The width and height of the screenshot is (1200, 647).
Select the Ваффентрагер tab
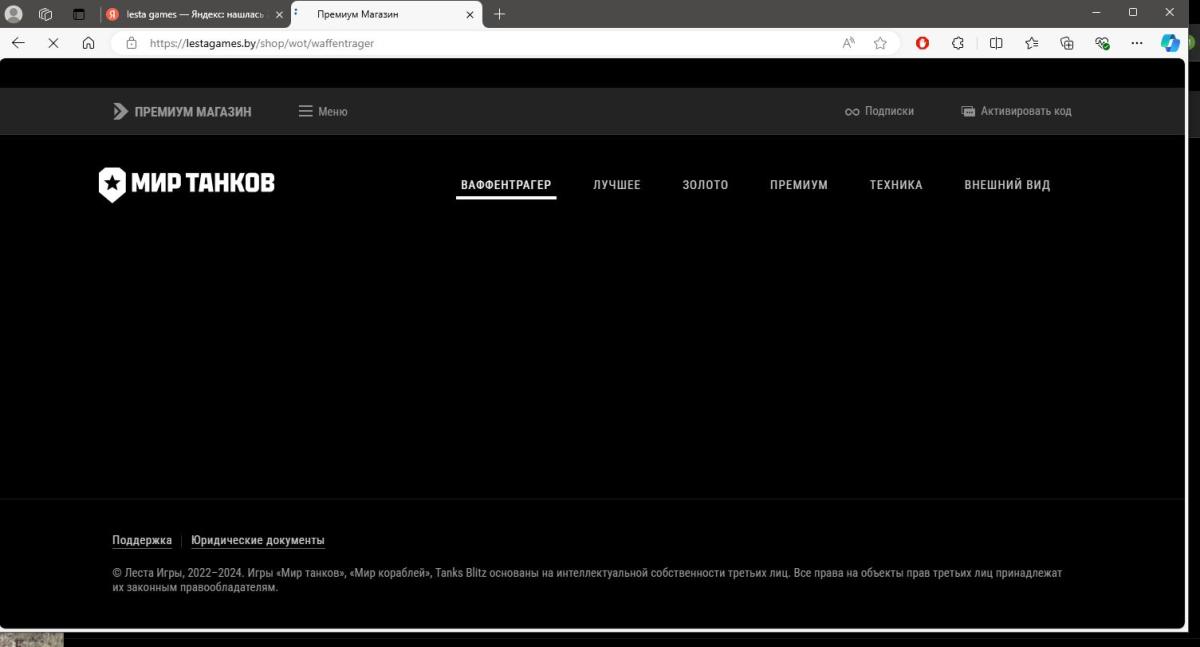[x=506, y=185]
